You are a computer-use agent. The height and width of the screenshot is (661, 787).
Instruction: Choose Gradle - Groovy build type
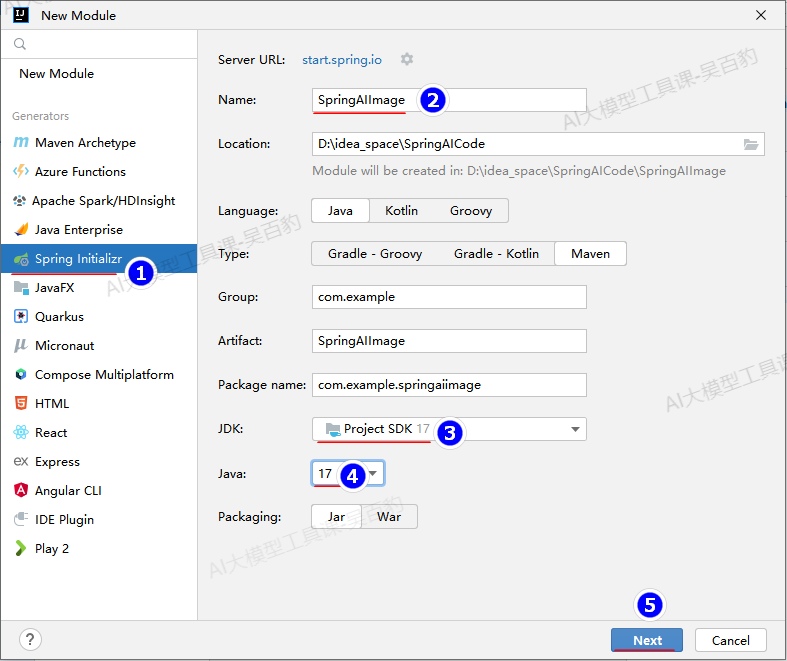point(375,254)
